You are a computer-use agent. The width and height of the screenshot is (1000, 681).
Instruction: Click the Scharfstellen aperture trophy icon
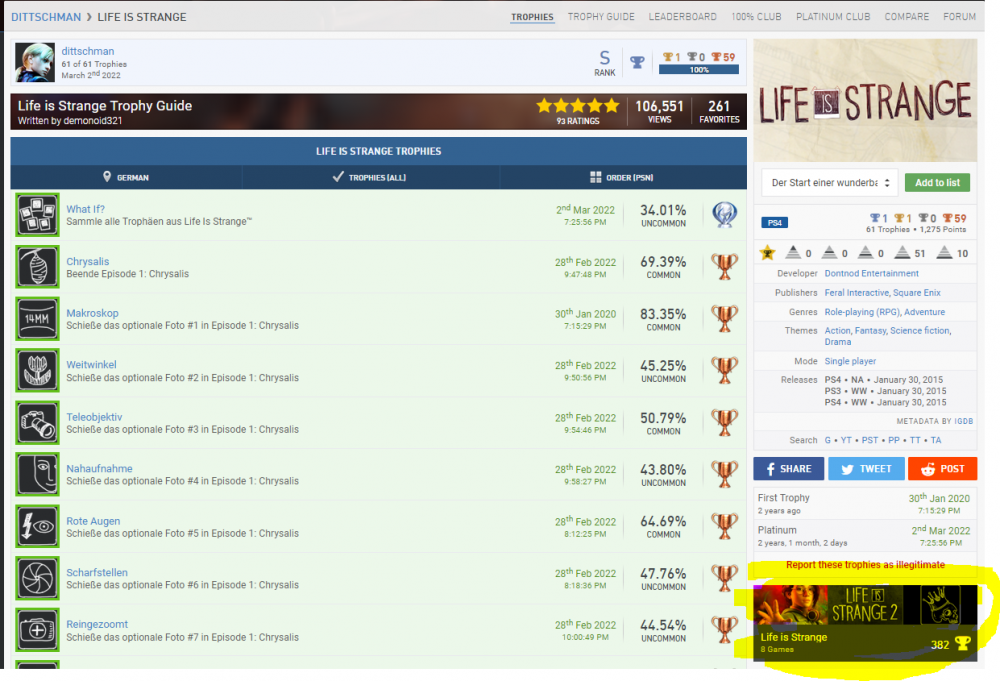pyautogui.click(x=37, y=579)
